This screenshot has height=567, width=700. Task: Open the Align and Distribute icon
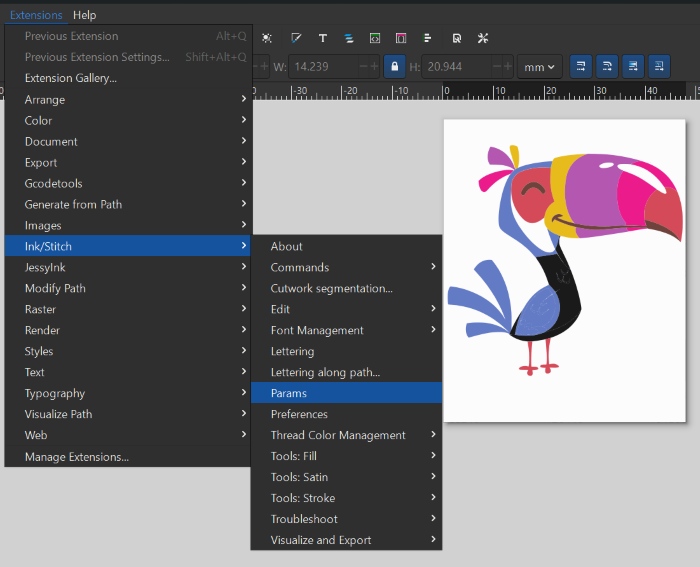pyautogui.click(x=428, y=38)
